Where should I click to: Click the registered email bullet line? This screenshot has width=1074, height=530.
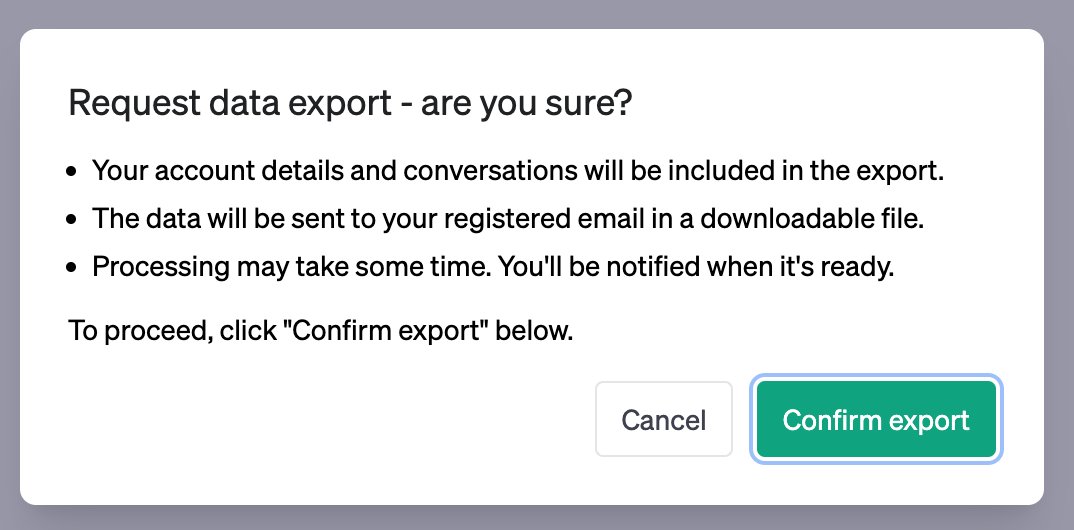(508, 219)
